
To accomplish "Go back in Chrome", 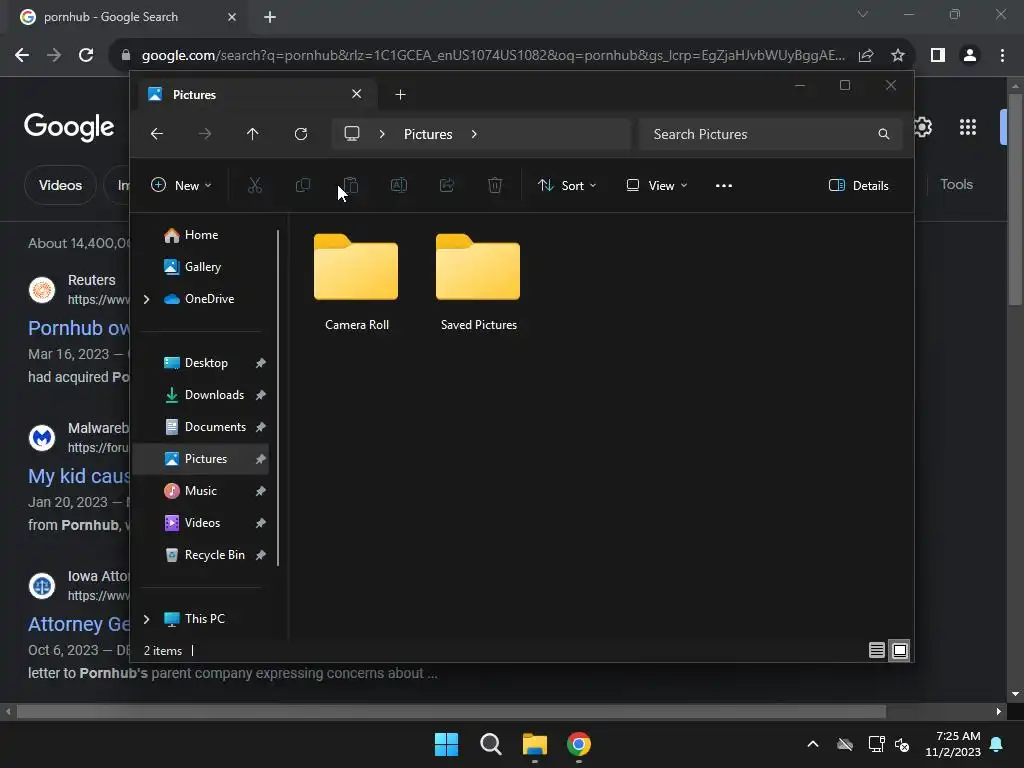I will click(x=22, y=55).
